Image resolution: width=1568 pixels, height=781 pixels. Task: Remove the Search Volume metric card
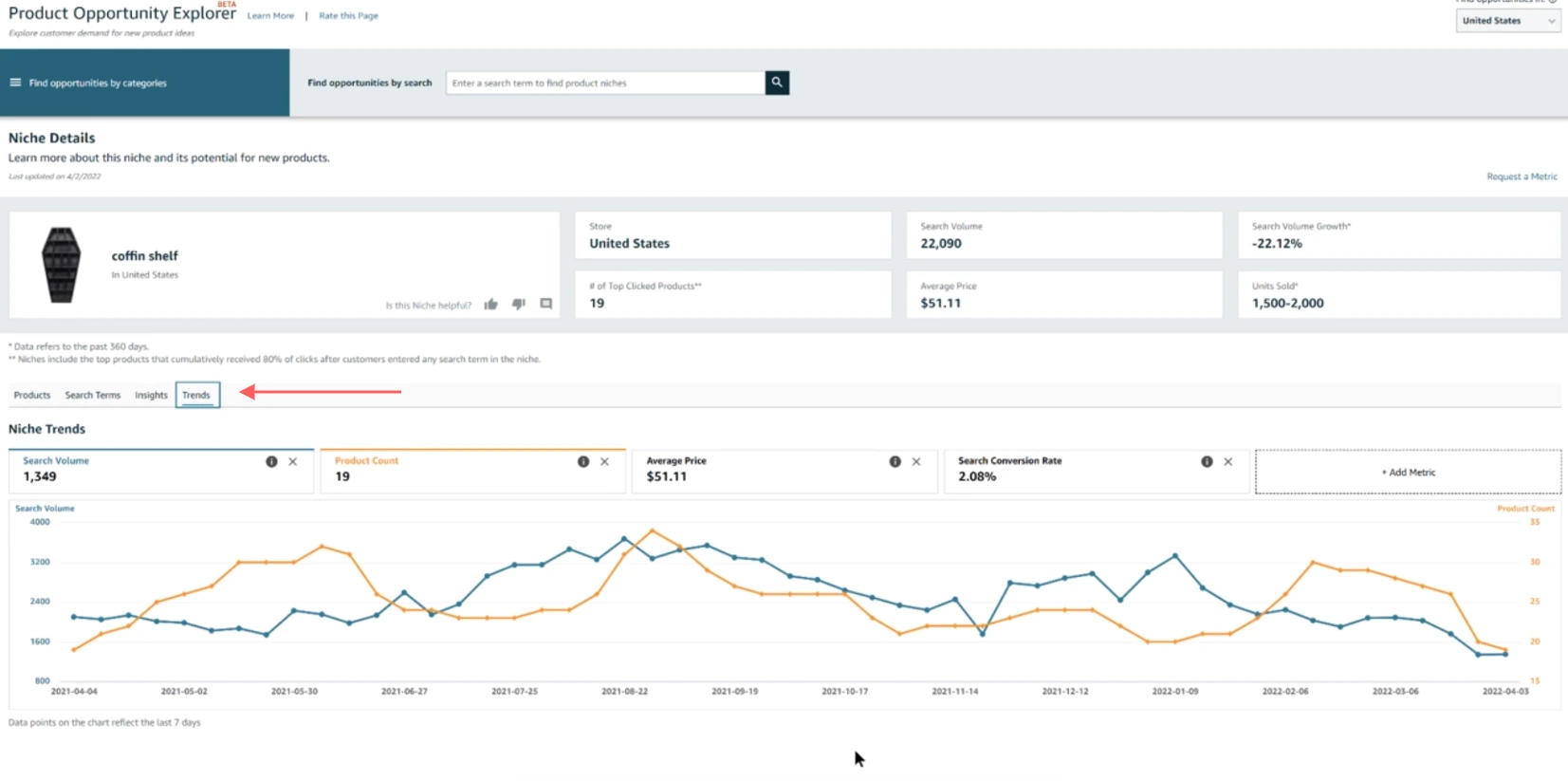(293, 461)
